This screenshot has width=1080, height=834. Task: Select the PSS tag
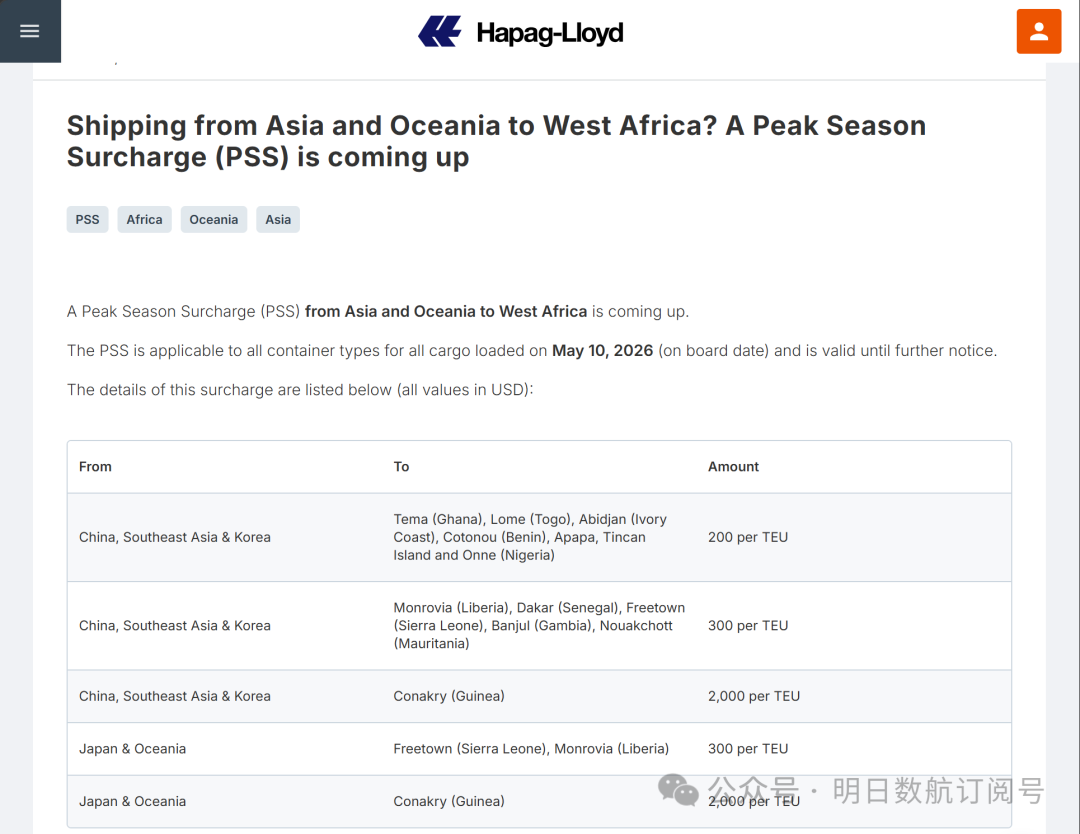87,220
